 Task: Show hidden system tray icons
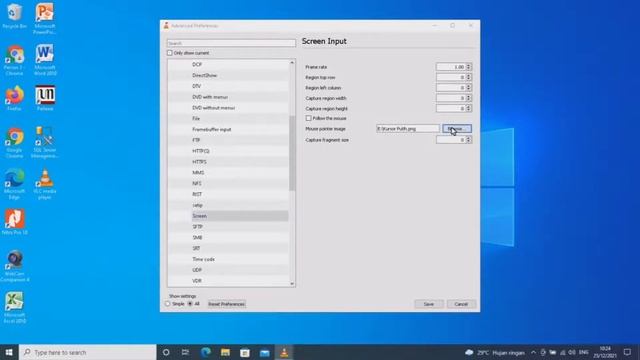tap(533, 352)
